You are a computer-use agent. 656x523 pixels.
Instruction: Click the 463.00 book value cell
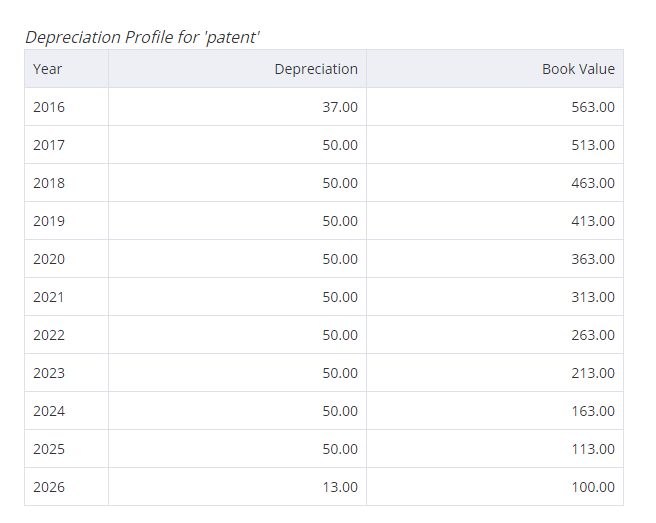(x=495, y=183)
